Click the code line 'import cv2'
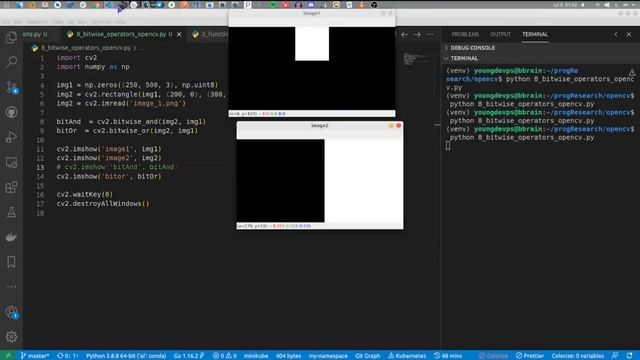The width and height of the screenshot is (640, 360). 77,58
